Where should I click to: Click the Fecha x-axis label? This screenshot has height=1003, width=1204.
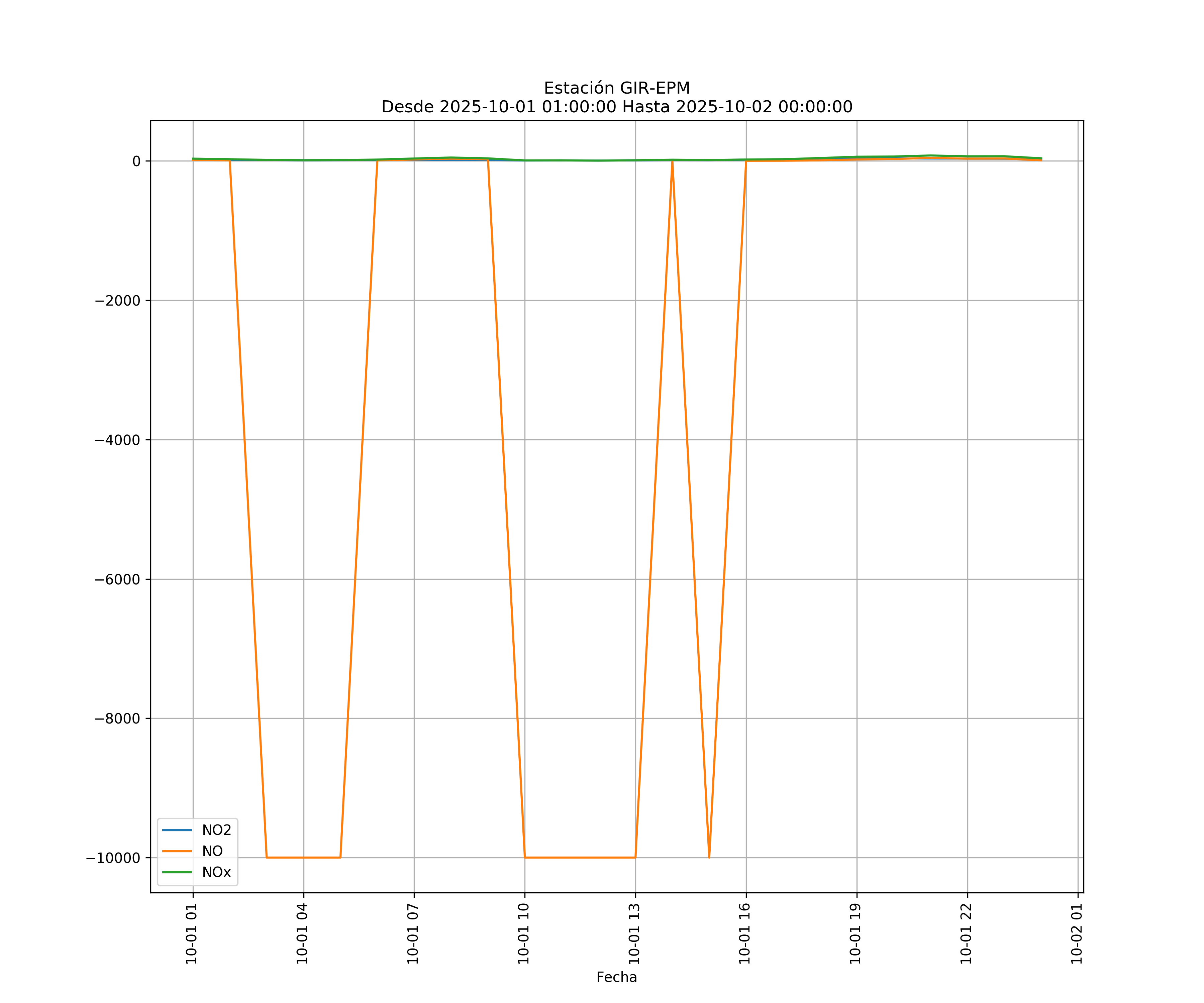(x=616, y=977)
